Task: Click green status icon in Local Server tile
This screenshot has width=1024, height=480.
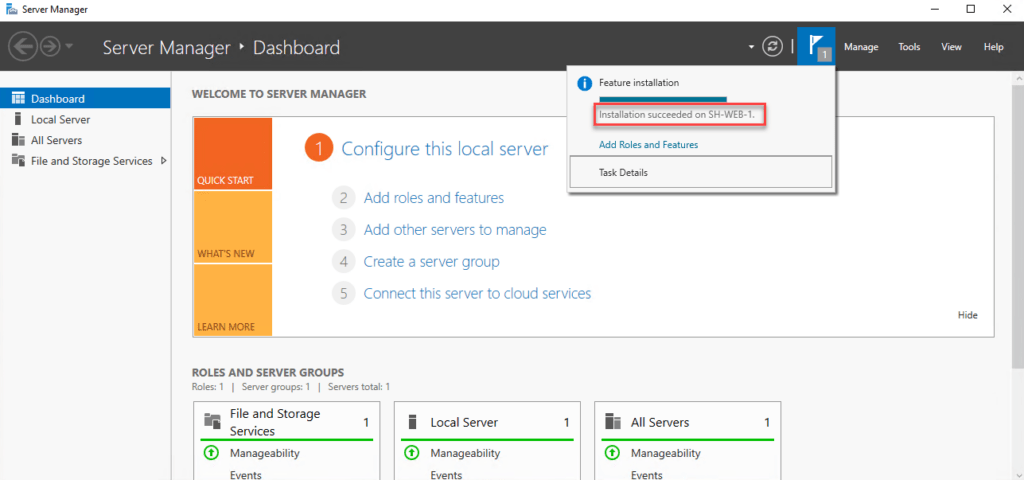Action: [411, 453]
